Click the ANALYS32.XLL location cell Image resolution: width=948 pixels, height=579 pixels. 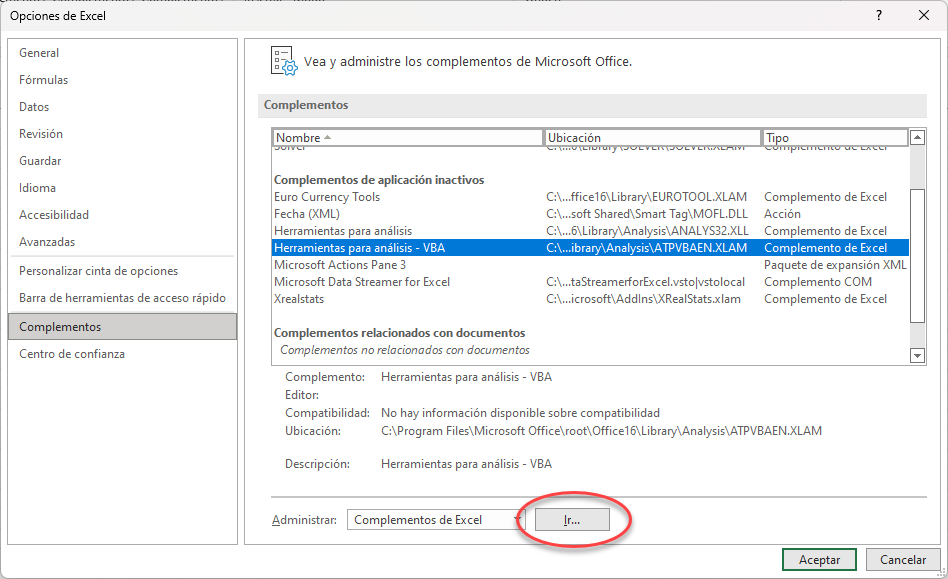647,231
